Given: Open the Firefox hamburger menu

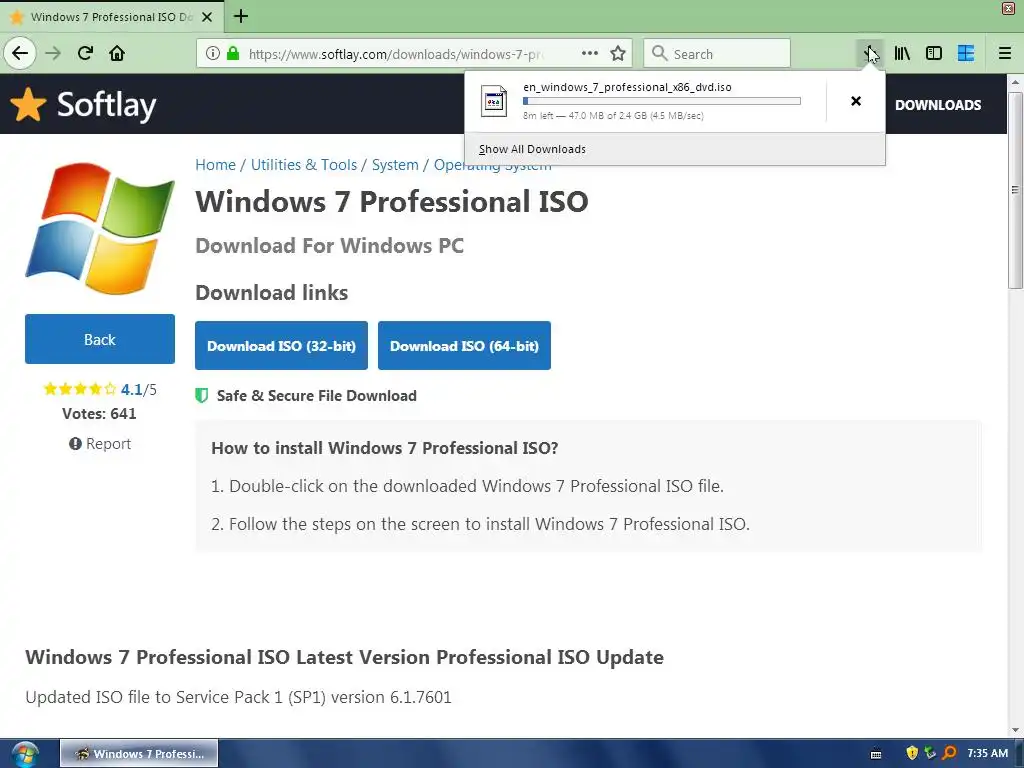Looking at the screenshot, I should tap(1005, 53).
